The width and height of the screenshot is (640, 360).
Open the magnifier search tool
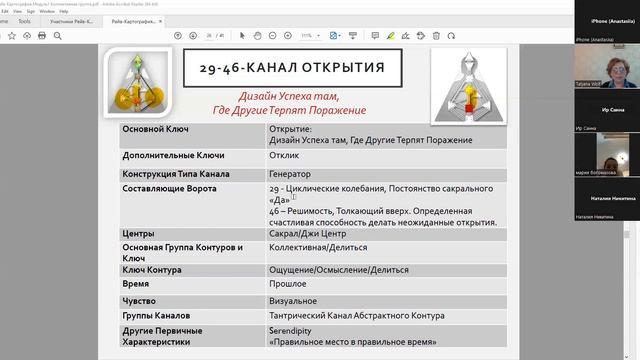[58, 36]
